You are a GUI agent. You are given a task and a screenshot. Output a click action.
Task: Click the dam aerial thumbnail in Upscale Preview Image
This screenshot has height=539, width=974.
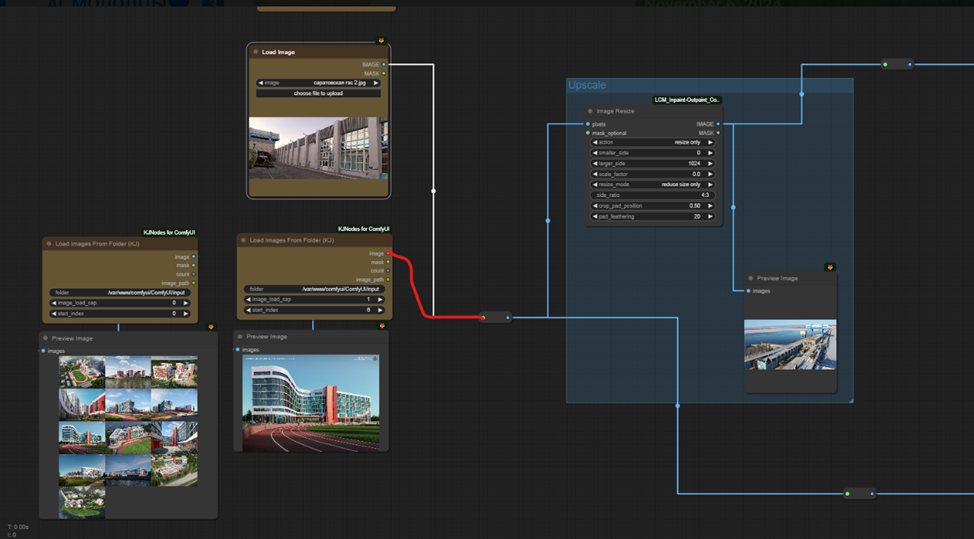click(x=790, y=345)
